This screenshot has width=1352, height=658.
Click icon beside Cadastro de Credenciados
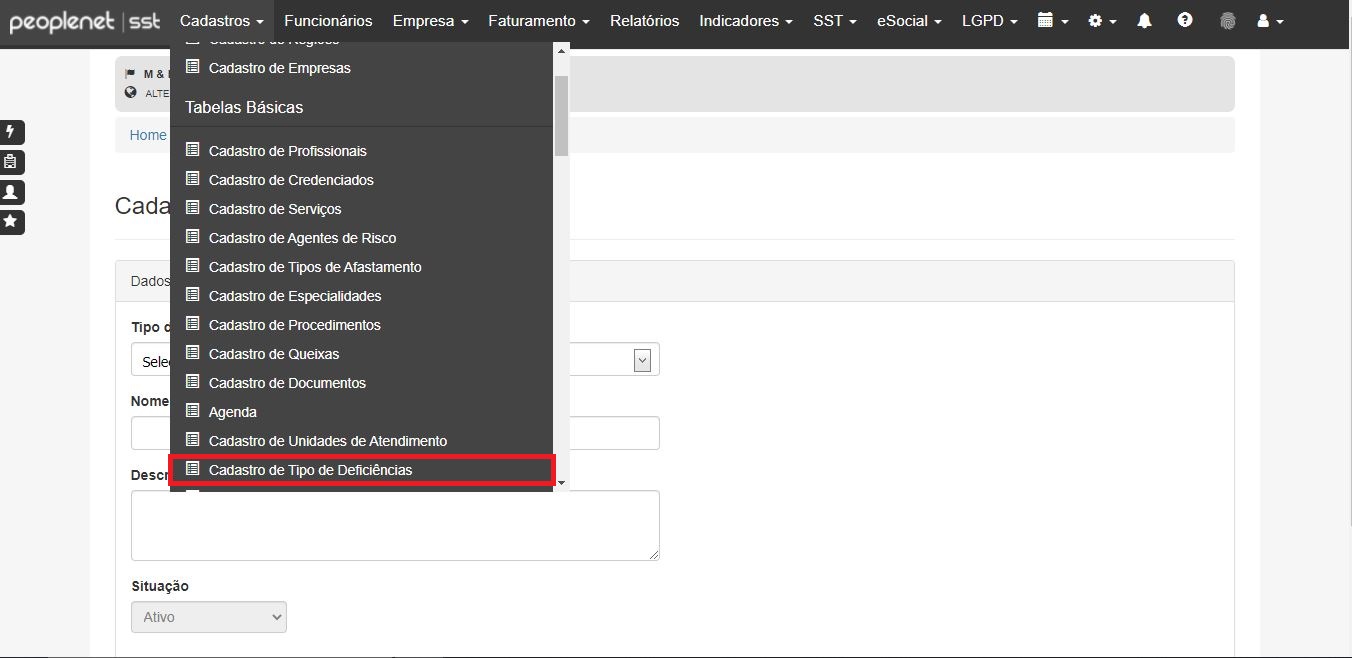(x=193, y=179)
